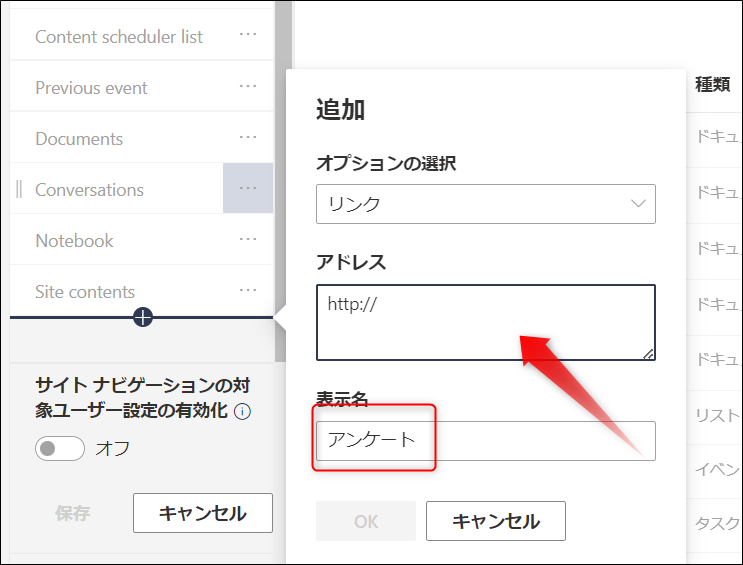Screen dimensions: 743x565
Task: Click the info icon beside audience targeting label
Action: 243,411
